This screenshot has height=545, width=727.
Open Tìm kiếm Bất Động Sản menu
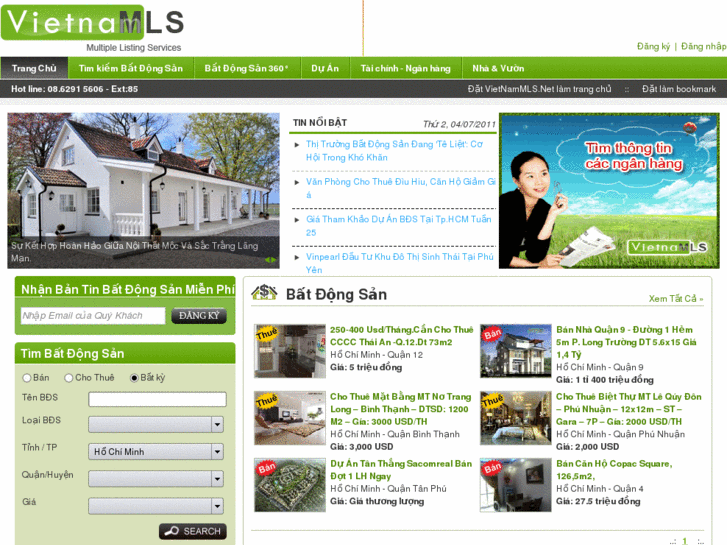click(131, 68)
